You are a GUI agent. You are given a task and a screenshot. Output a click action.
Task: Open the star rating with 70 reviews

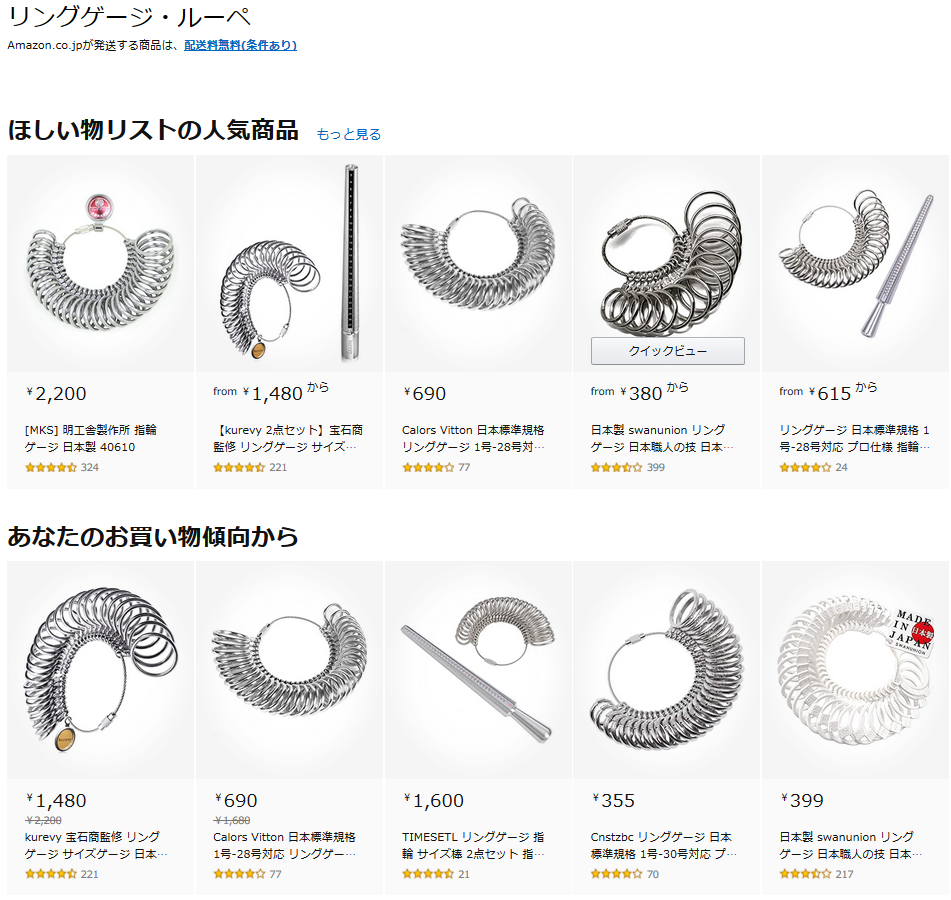coord(625,875)
